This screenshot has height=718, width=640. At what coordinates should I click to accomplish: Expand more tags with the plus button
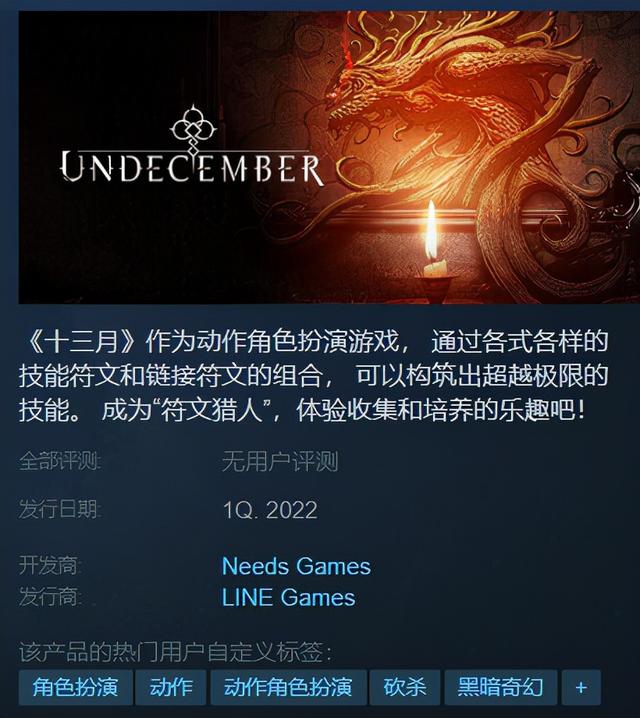click(x=581, y=687)
